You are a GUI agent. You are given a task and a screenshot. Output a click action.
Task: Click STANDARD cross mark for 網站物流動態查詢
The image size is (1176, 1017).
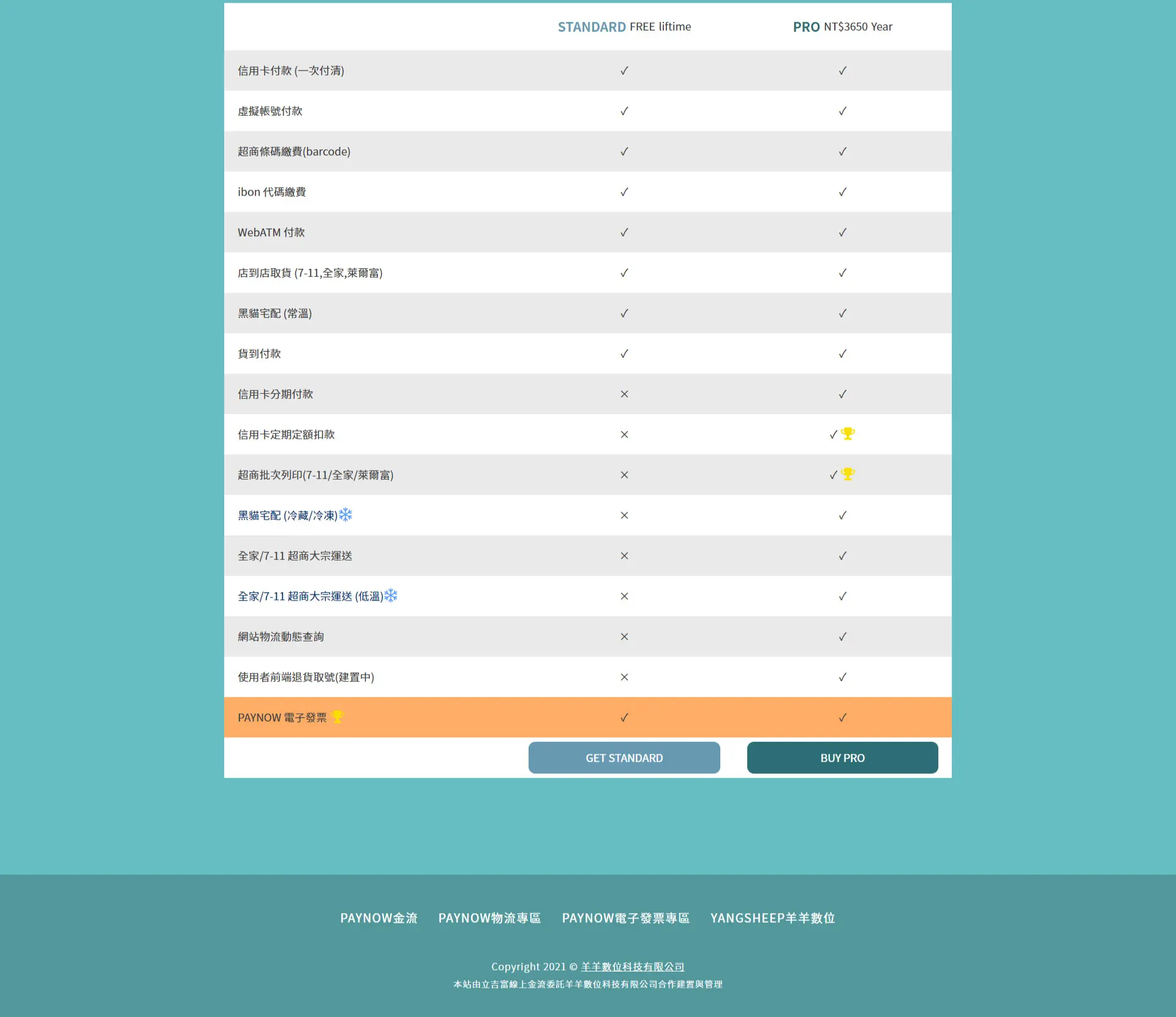pos(624,637)
